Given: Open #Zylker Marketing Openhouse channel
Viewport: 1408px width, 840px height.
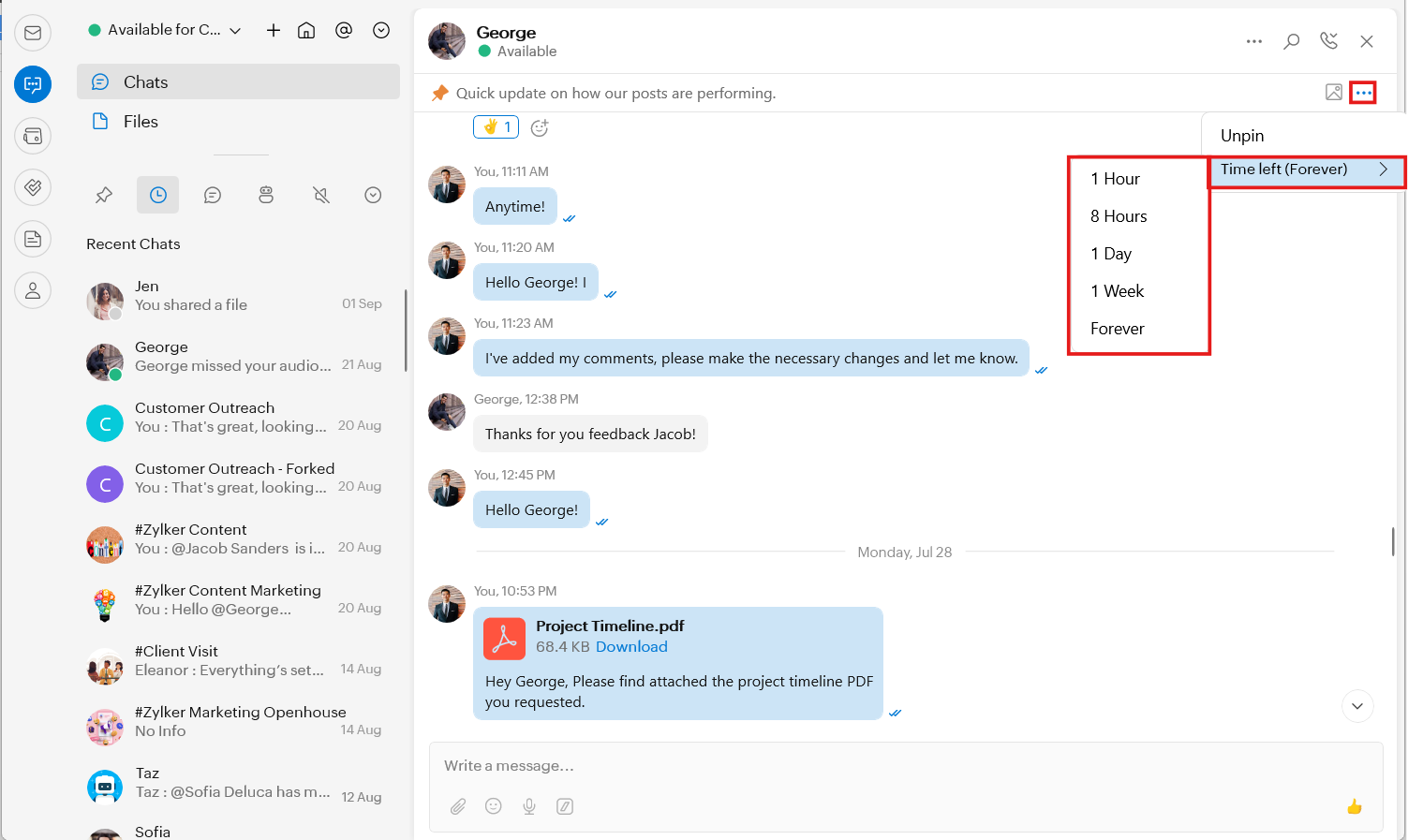Looking at the screenshot, I should tap(238, 728).
